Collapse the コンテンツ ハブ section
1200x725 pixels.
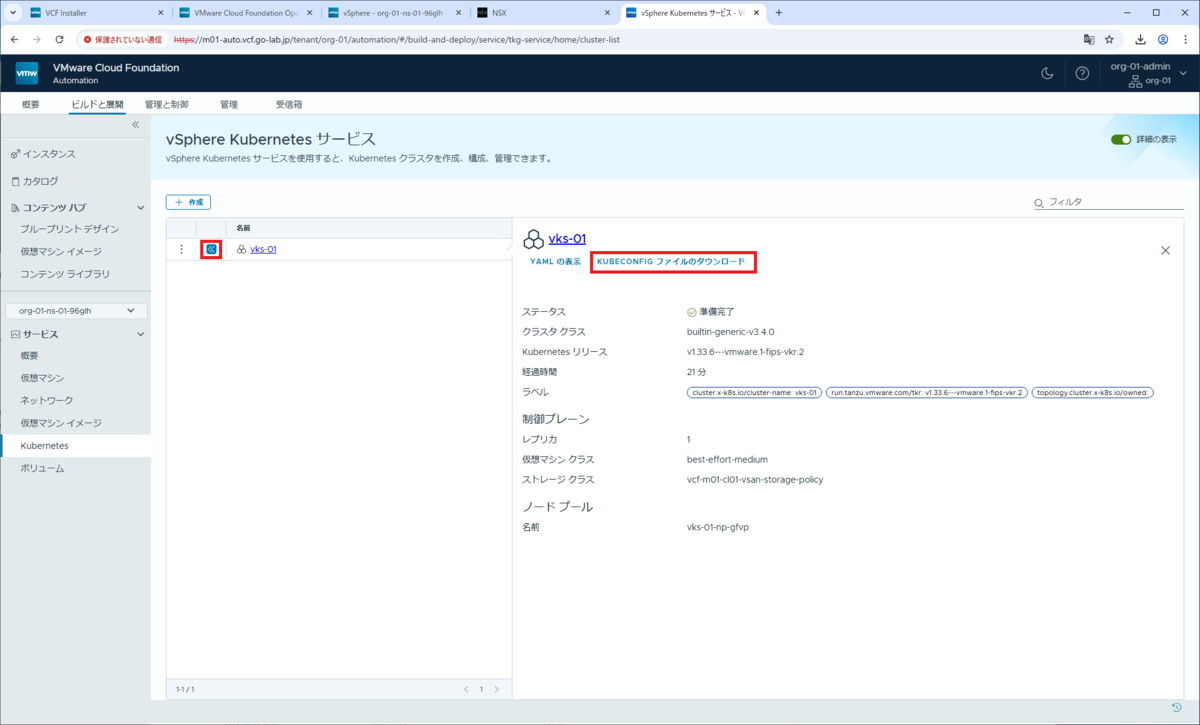[140, 208]
